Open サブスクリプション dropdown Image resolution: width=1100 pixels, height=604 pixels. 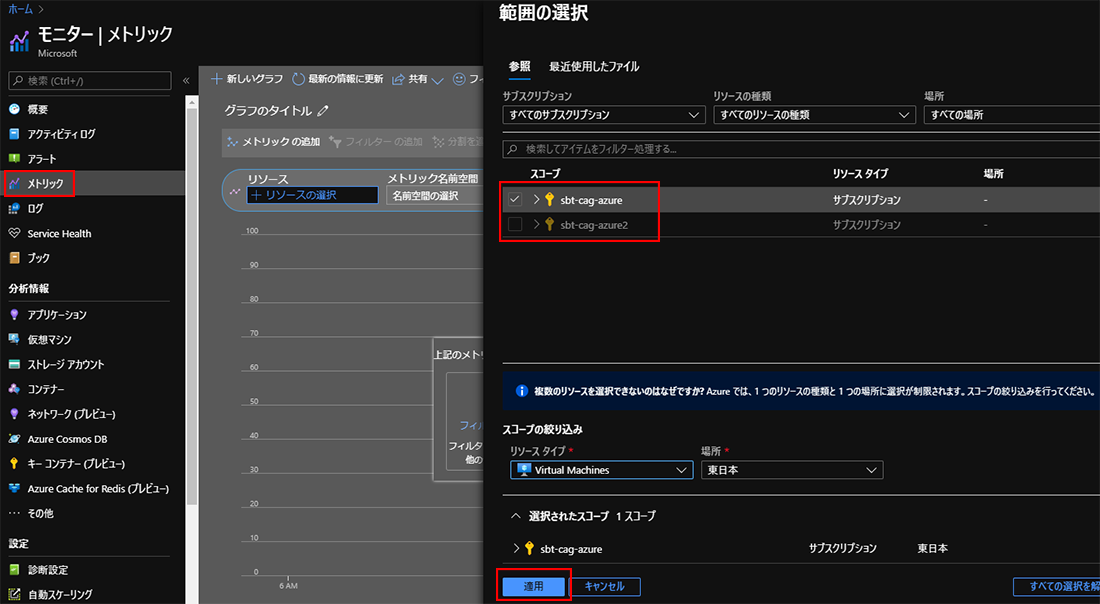603,115
